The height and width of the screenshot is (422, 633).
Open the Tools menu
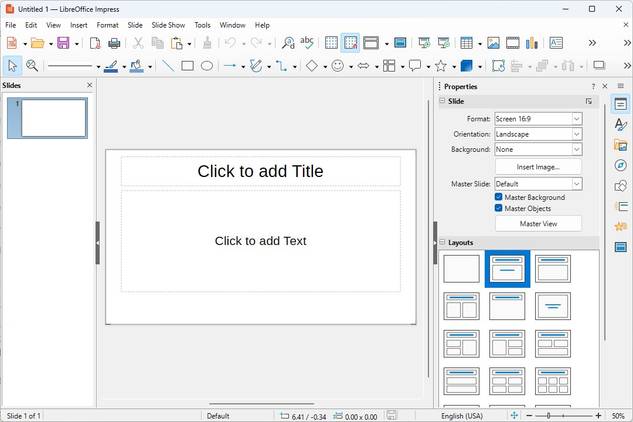[x=202, y=25]
